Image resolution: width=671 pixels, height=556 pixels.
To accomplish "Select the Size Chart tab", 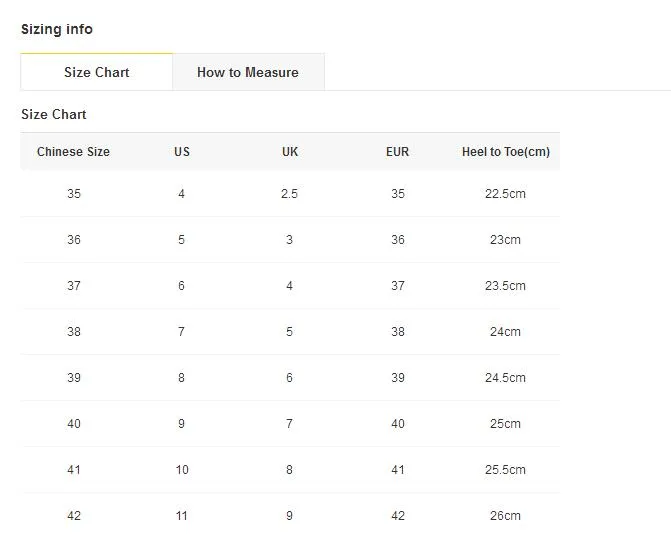I will (x=97, y=72).
